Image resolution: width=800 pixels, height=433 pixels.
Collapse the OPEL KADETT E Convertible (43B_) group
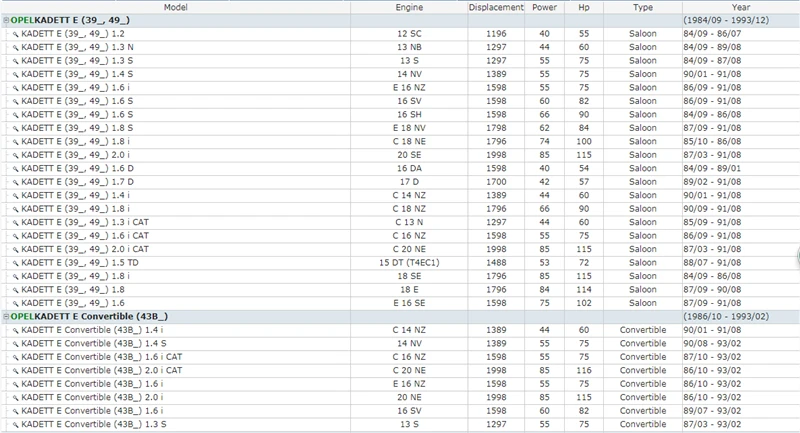(6, 317)
